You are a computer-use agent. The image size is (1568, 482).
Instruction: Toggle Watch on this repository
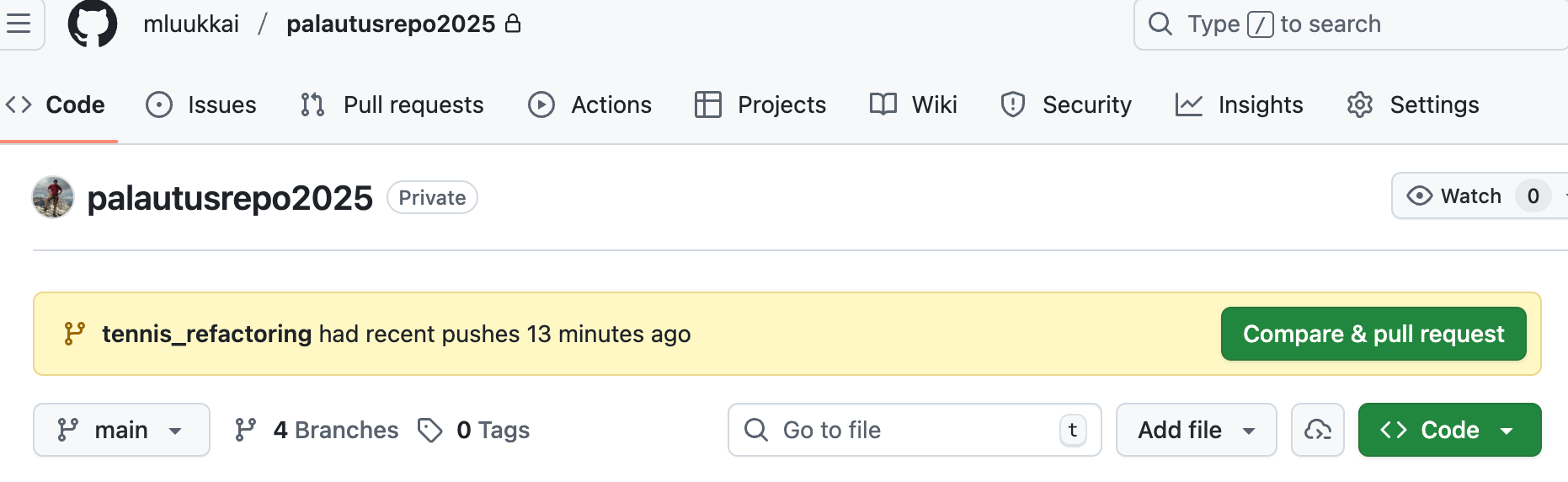point(1455,195)
